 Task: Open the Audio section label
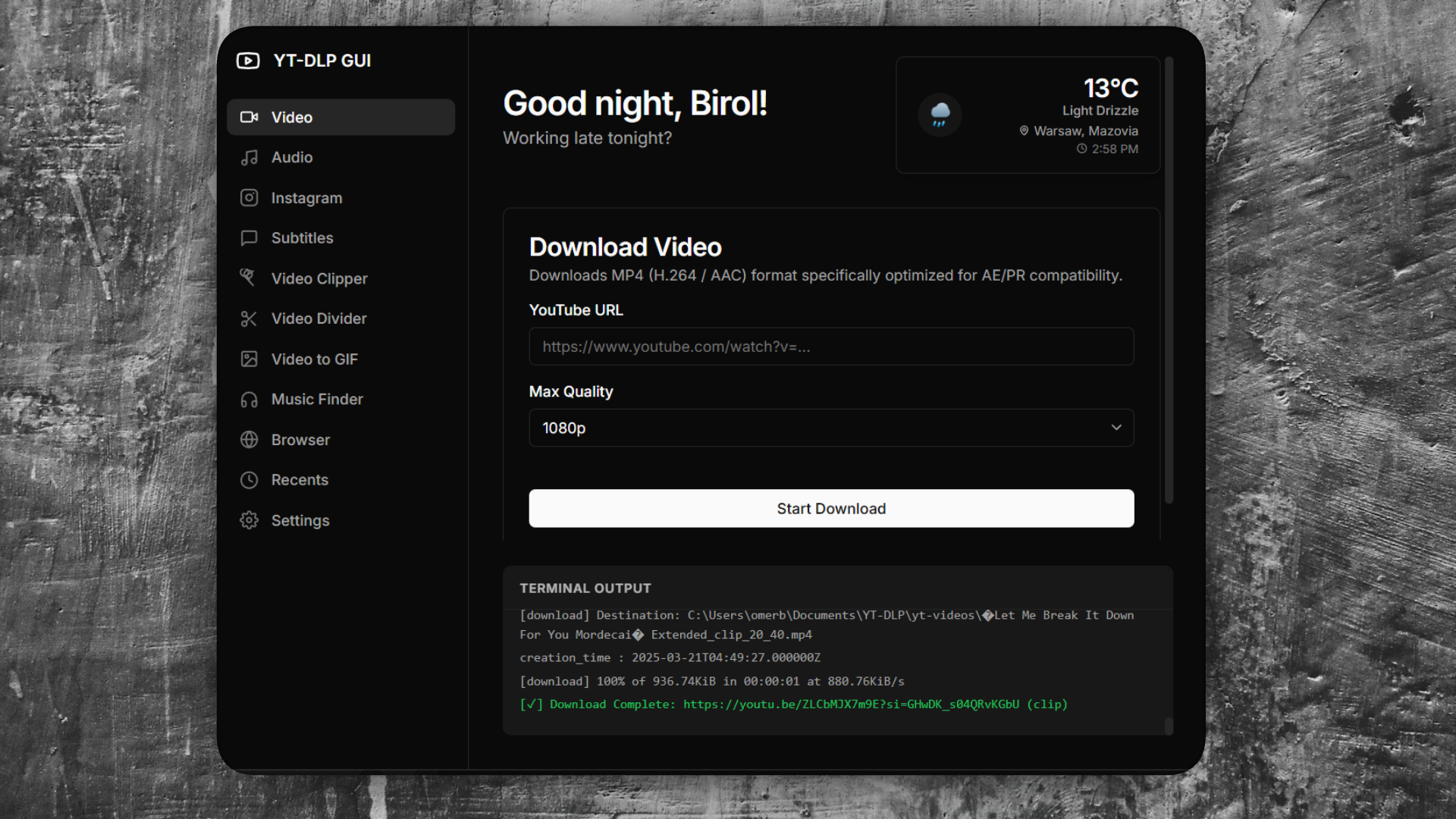[x=292, y=158]
